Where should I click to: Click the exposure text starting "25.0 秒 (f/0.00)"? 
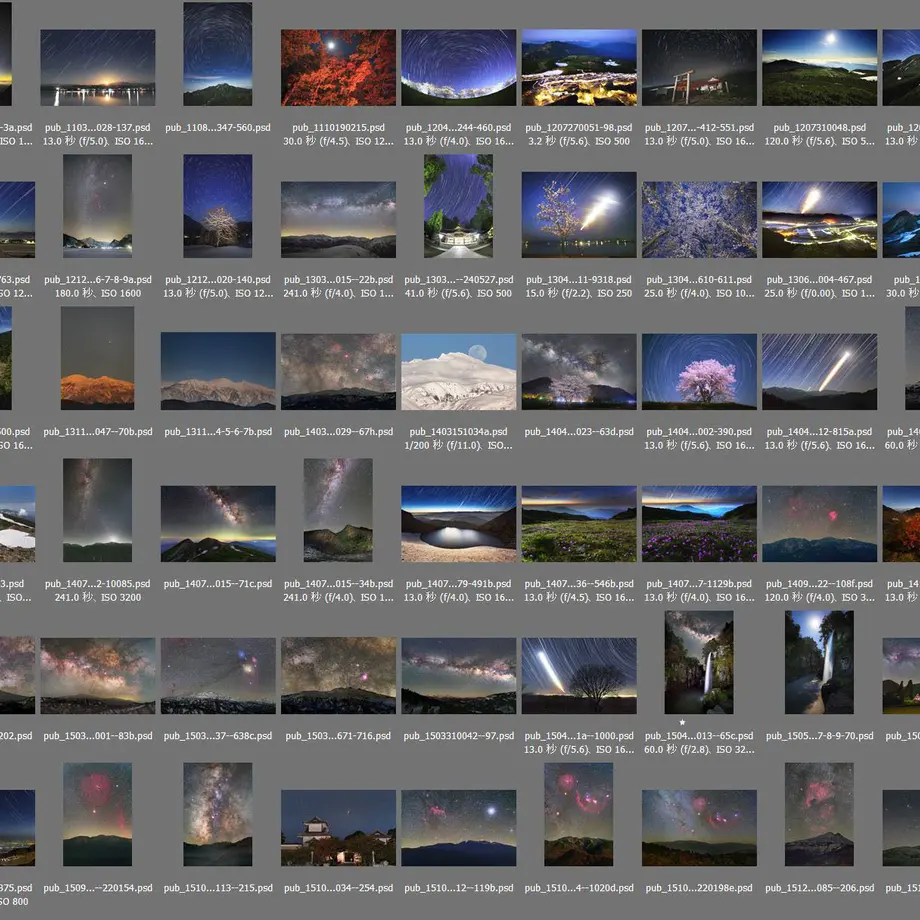[x=820, y=293]
